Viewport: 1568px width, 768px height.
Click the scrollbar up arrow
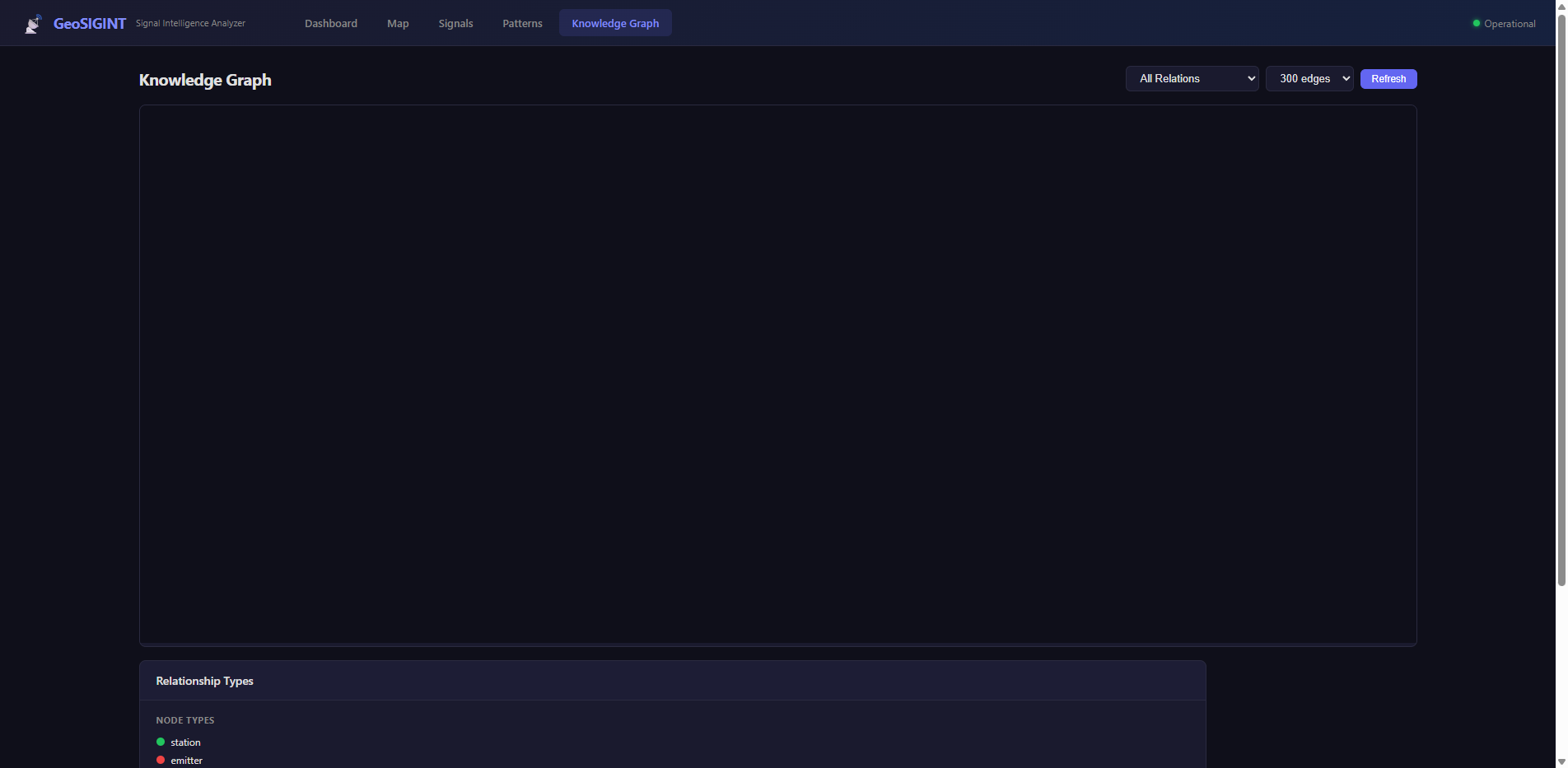click(1561, 6)
